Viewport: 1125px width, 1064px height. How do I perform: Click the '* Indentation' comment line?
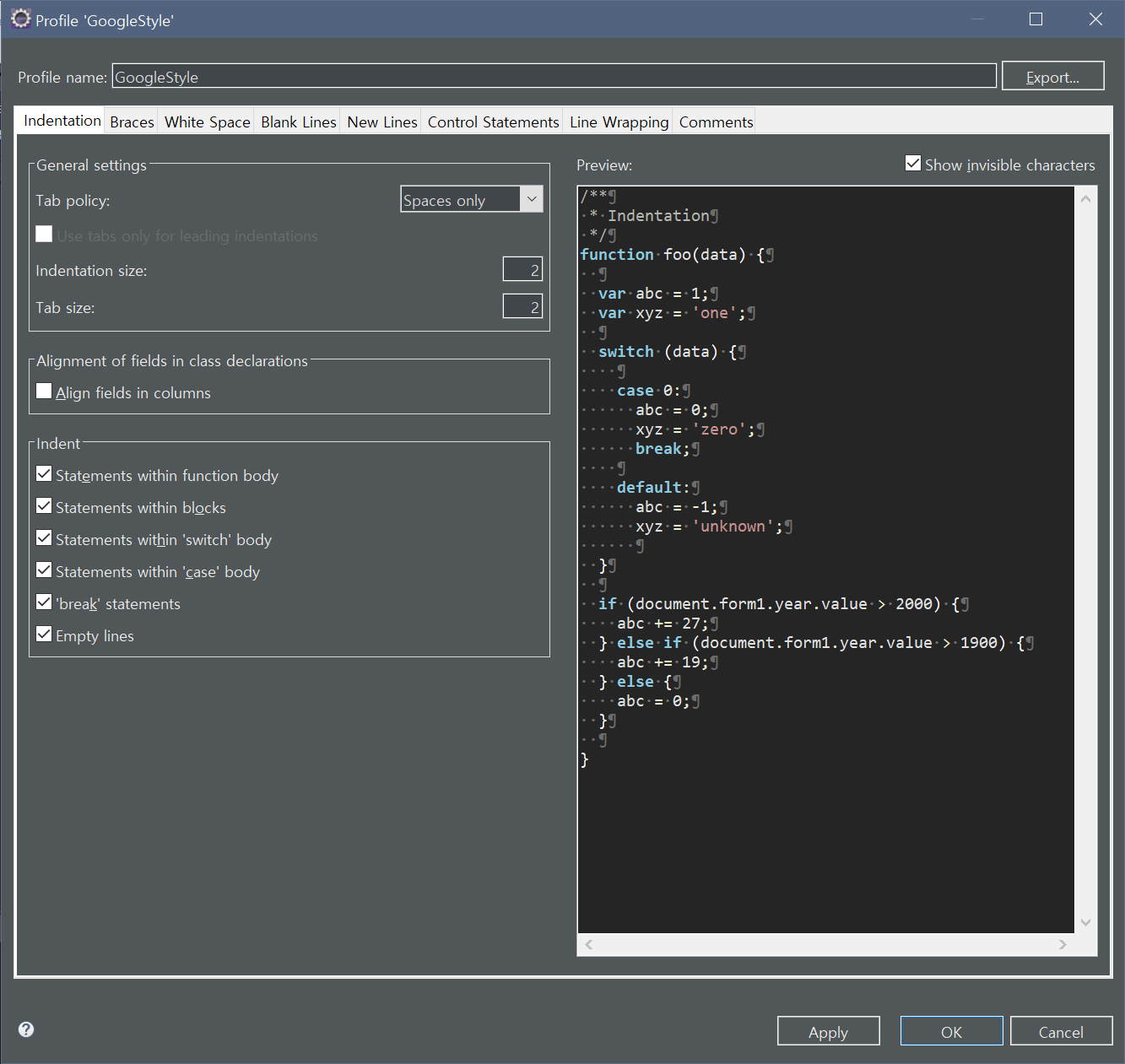(x=653, y=215)
